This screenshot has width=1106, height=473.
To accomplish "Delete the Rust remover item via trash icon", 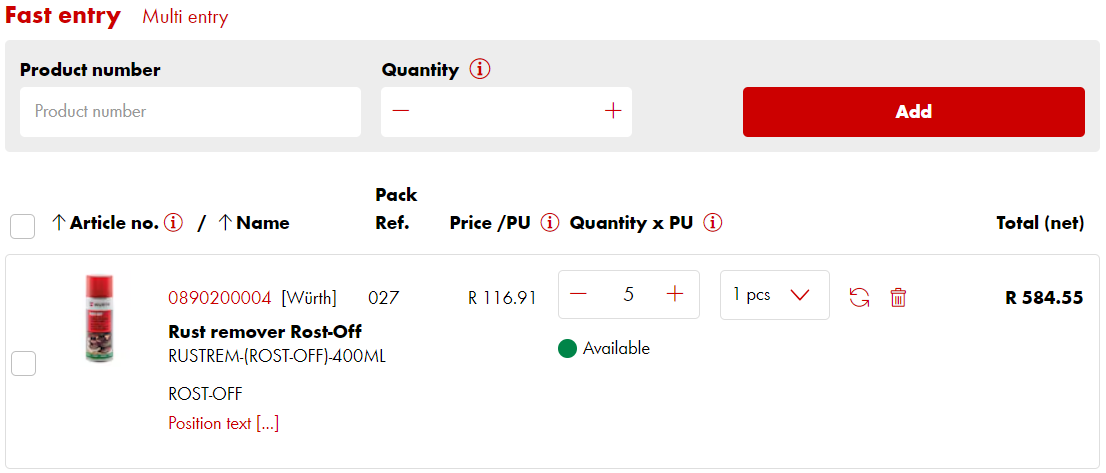I will coord(898,297).
